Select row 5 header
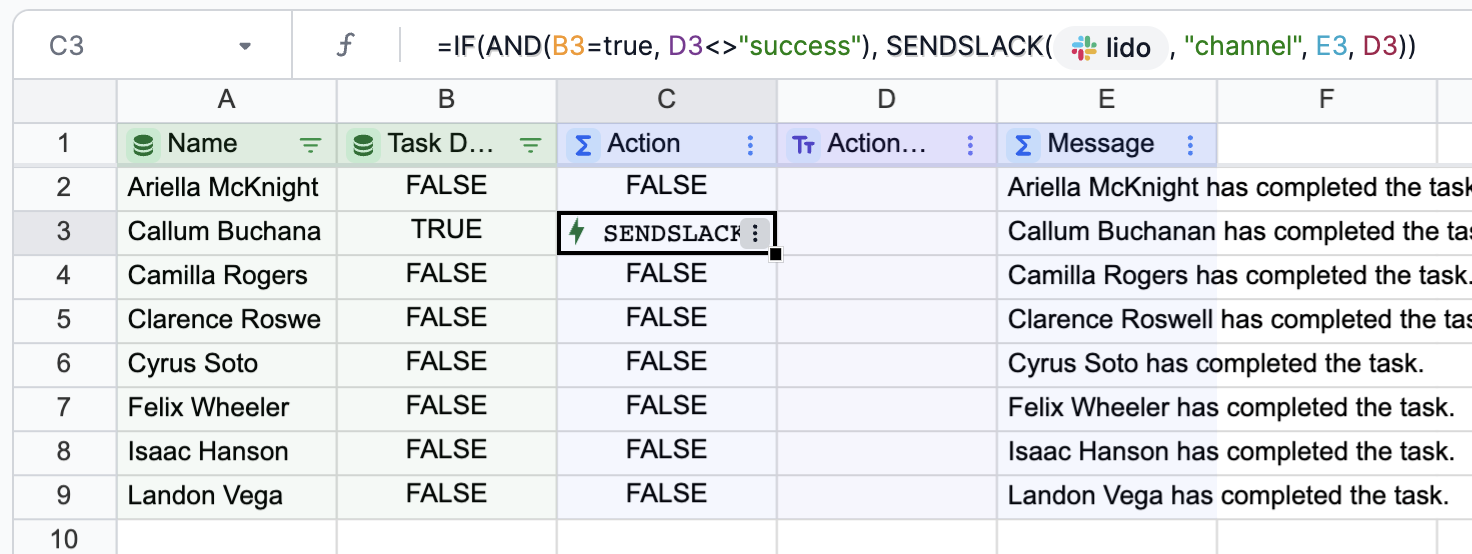1472x554 pixels. point(64,319)
